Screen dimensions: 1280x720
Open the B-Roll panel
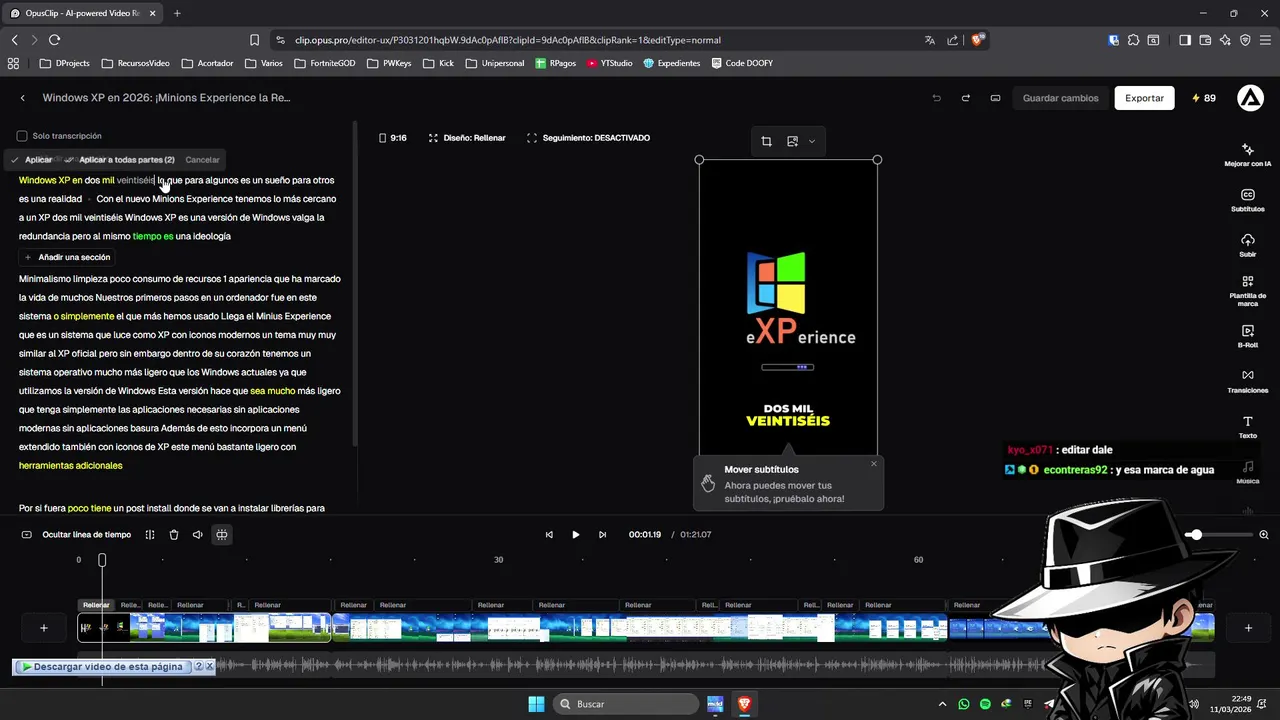pyautogui.click(x=1247, y=336)
